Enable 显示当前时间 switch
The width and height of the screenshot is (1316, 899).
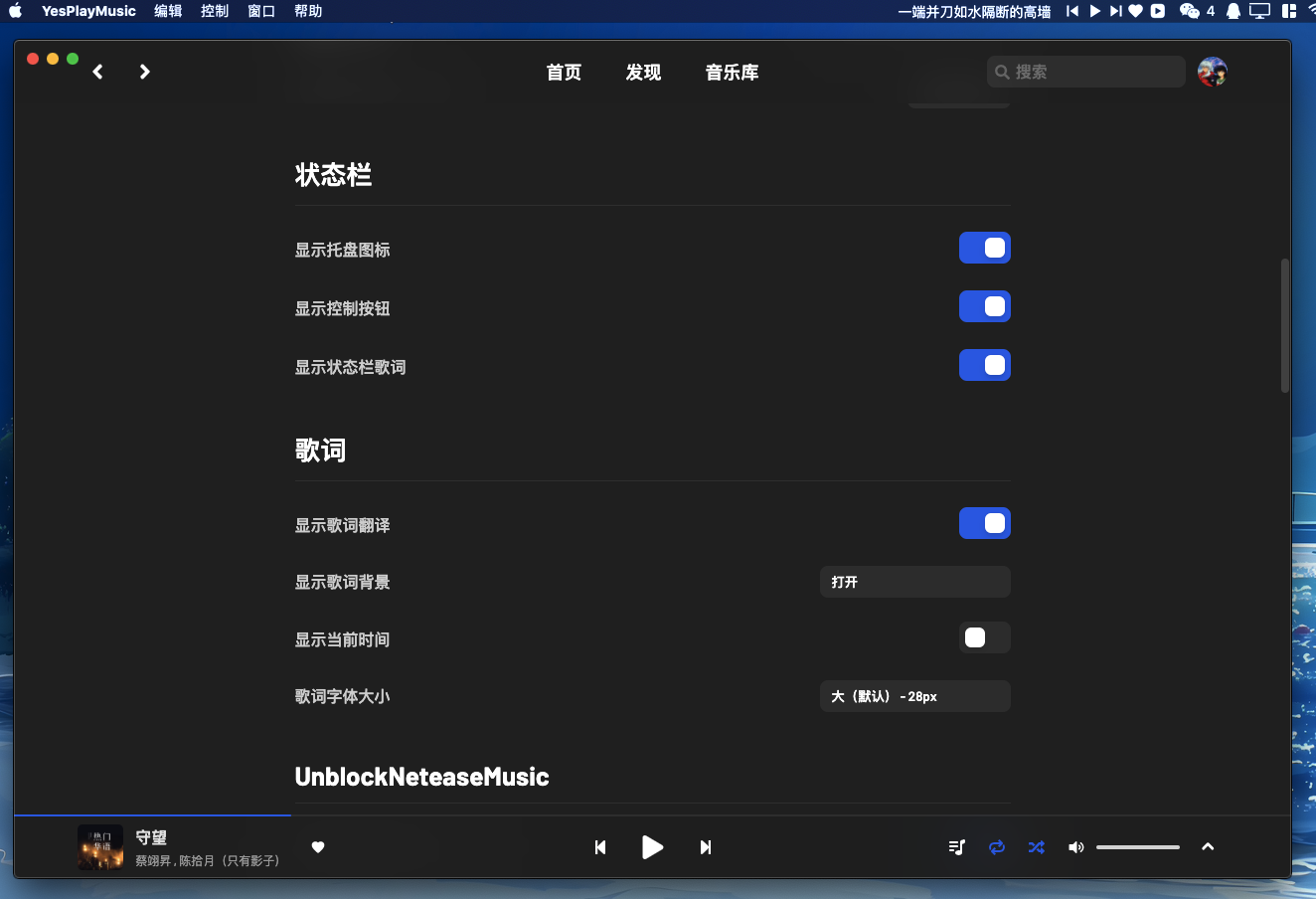(985, 637)
